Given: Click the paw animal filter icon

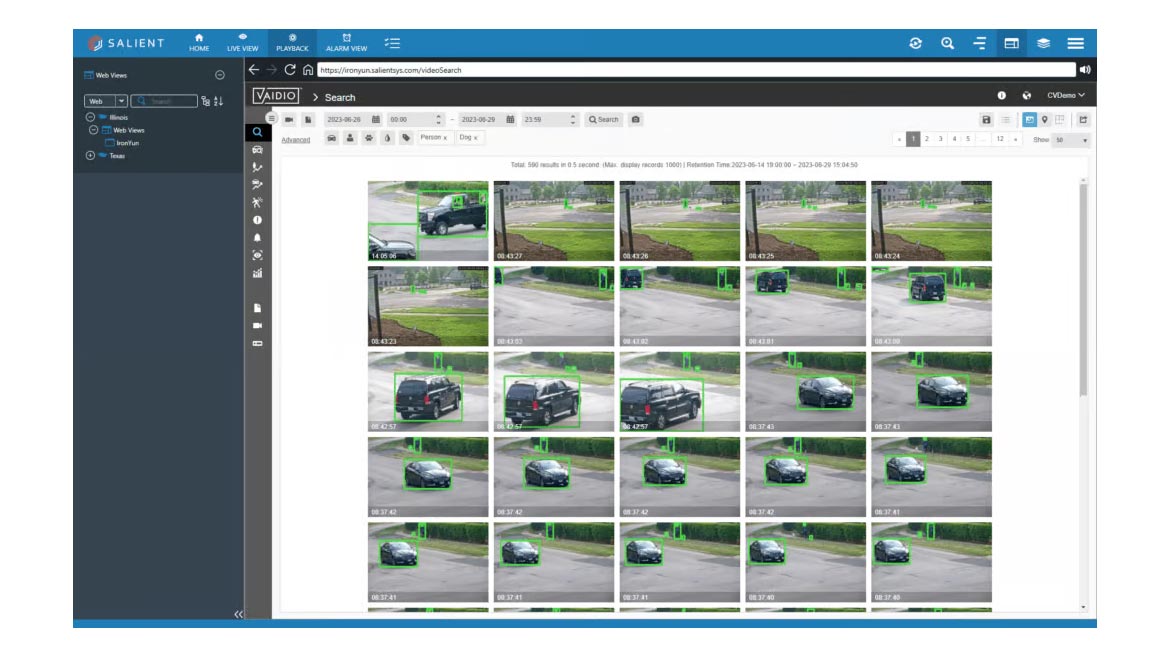Looking at the screenshot, I should (x=369, y=138).
